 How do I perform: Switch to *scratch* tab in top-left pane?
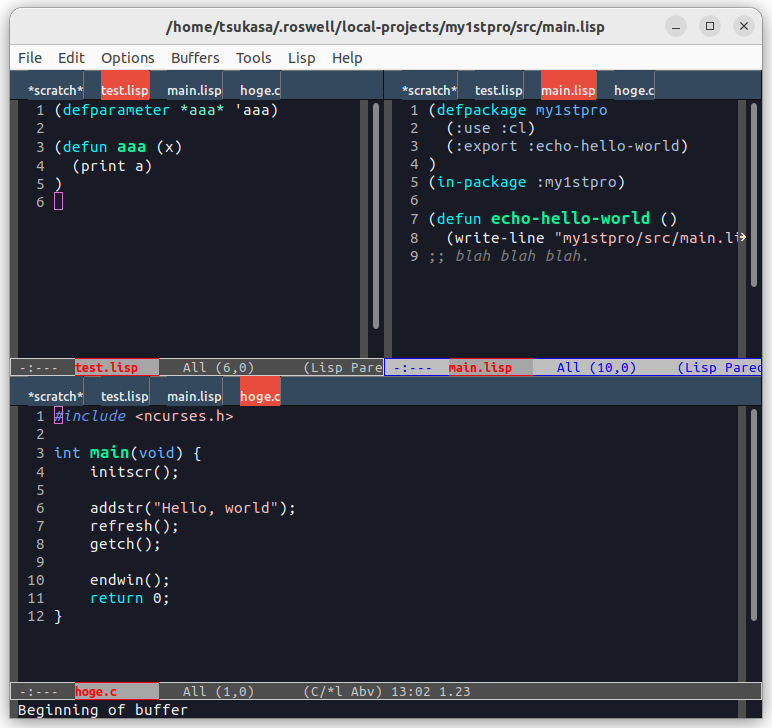point(55,90)
